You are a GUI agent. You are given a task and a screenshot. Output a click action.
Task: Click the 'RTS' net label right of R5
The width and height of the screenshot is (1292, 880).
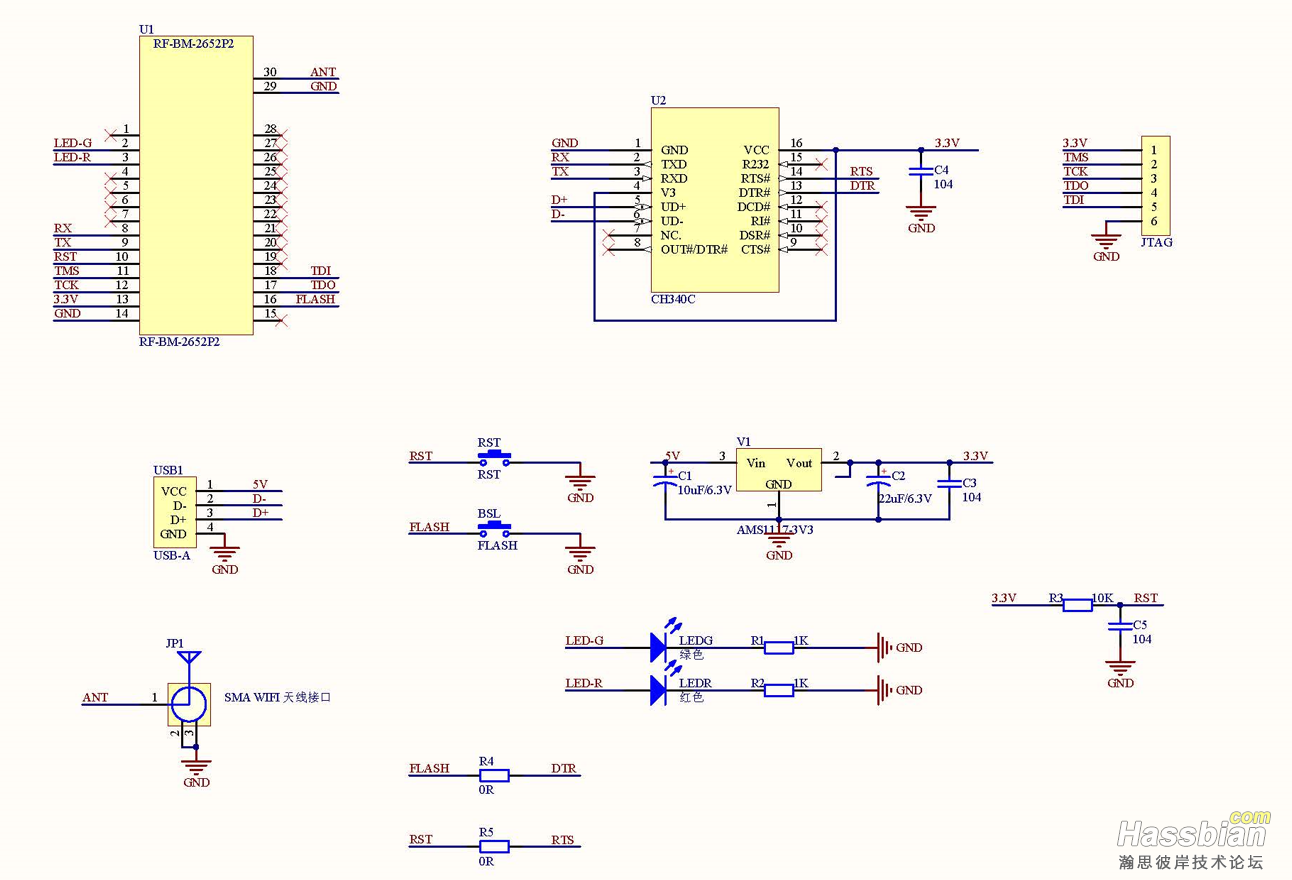click(563, 840)
